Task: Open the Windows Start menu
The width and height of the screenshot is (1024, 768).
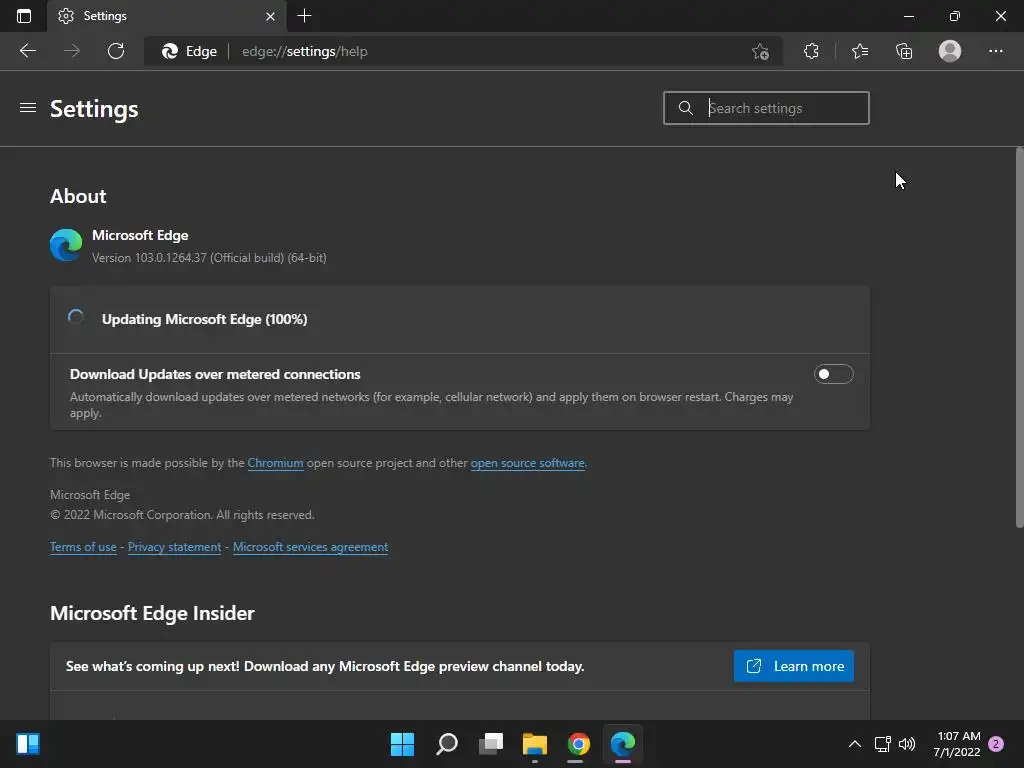Action: click(402, 744)
